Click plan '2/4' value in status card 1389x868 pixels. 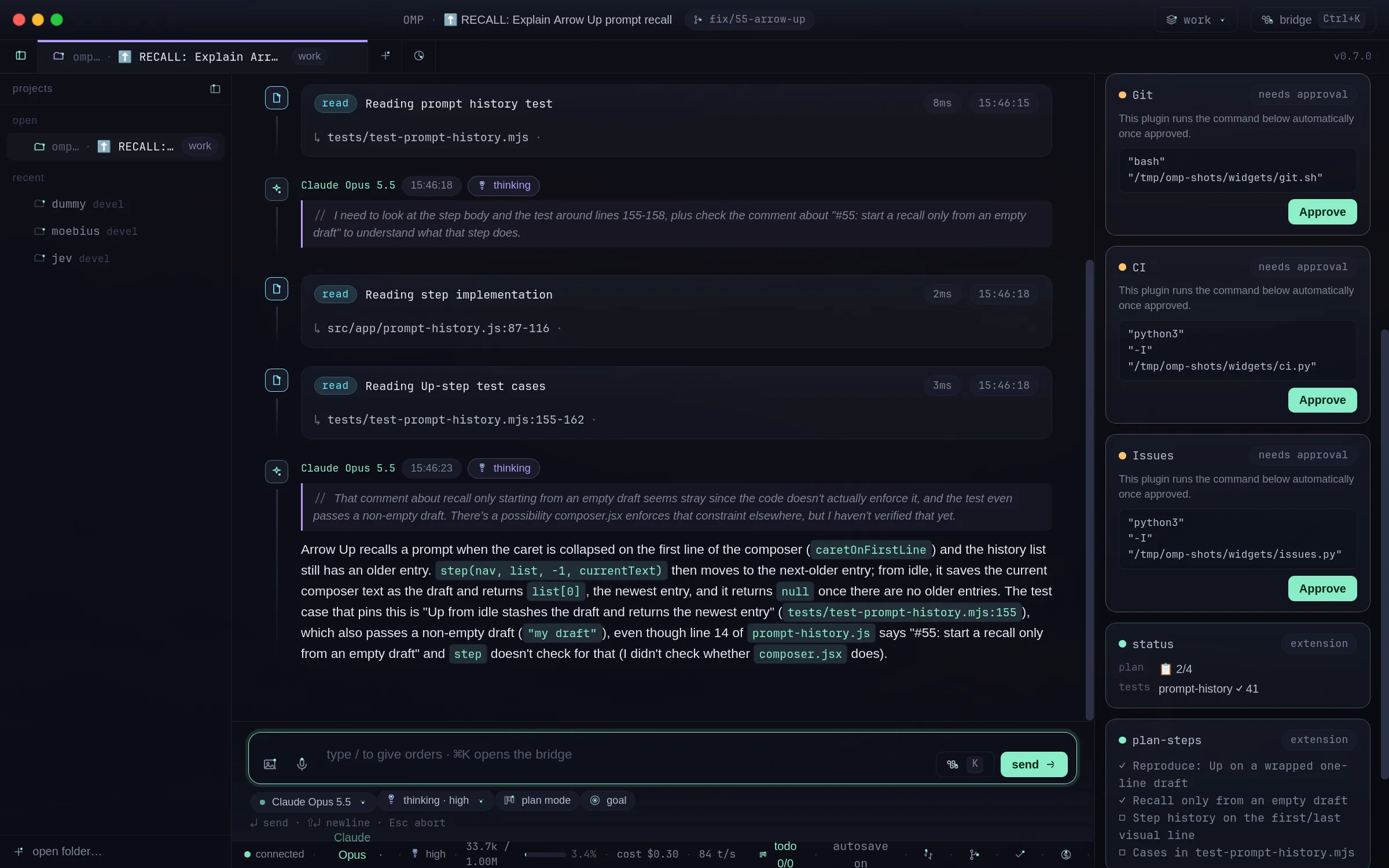click(1175, 669)
